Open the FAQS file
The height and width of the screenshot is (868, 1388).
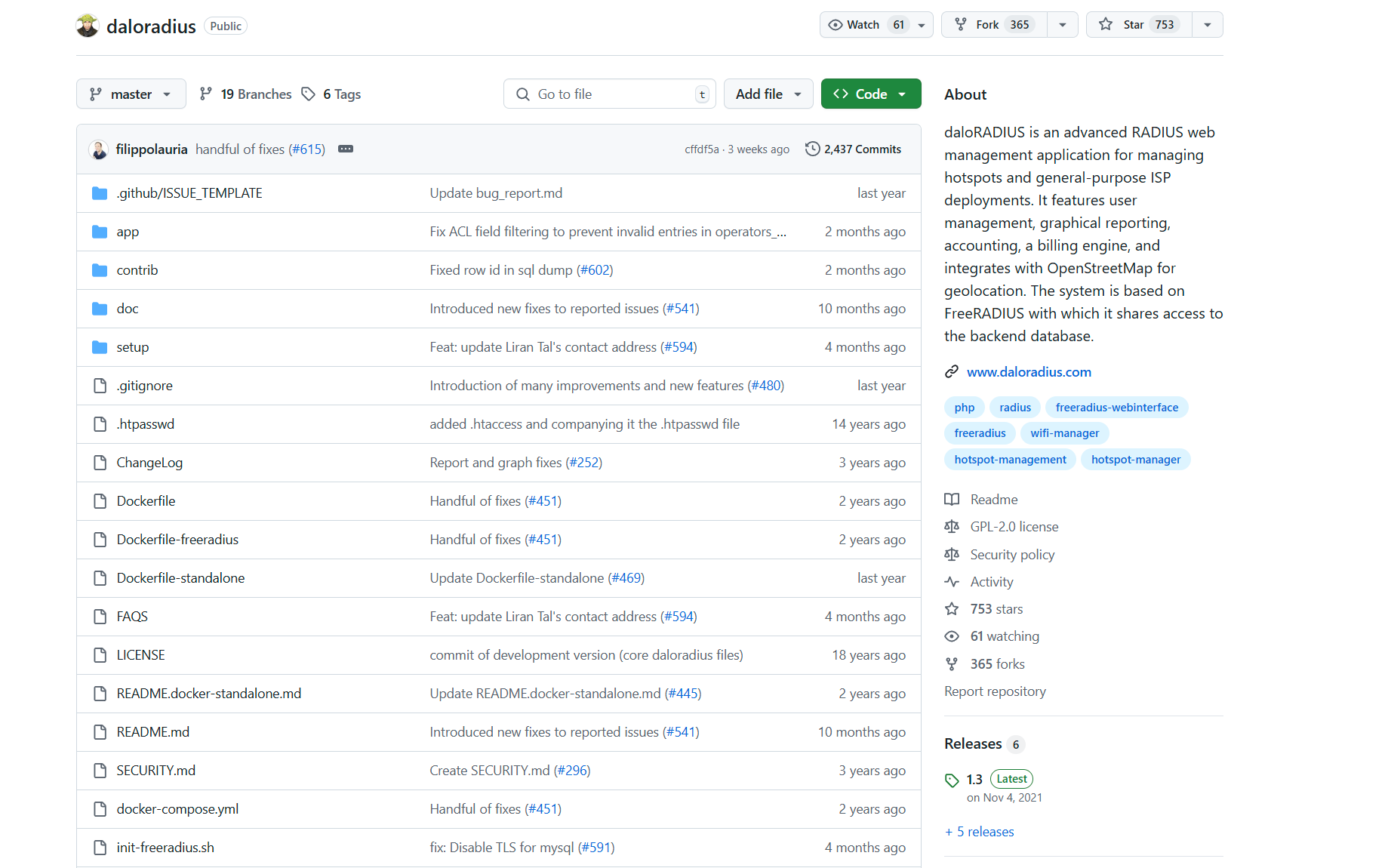(x=132, y=617)
